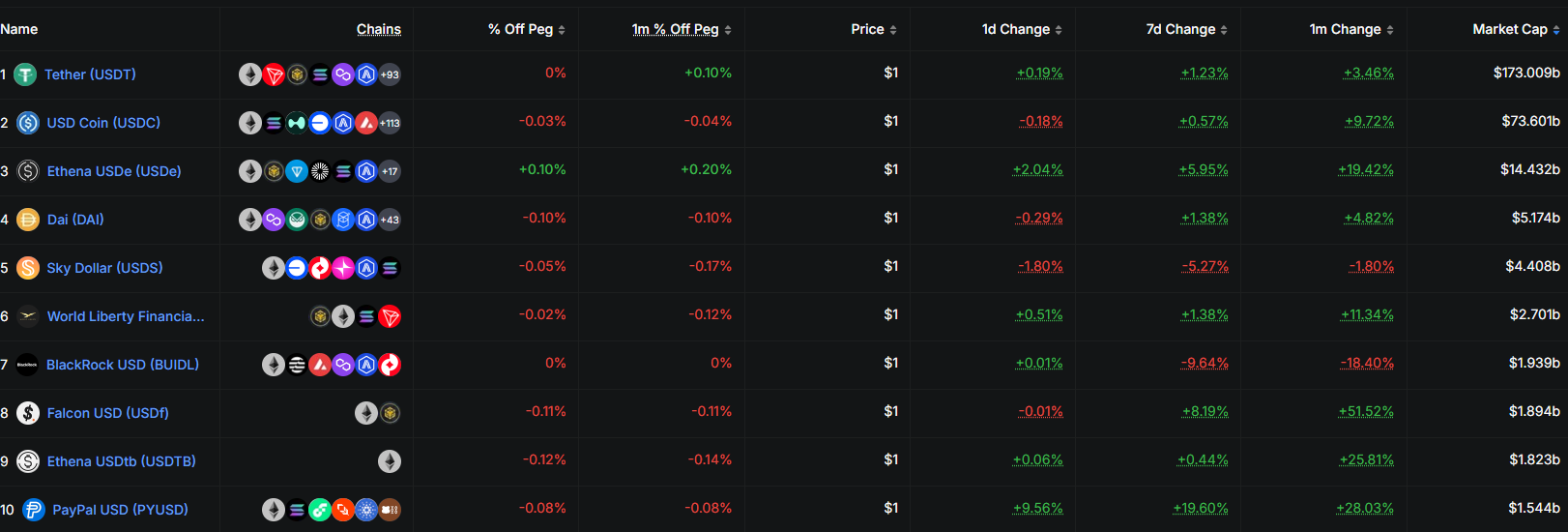
Task: Click the Avalanche chain icon in USDC row
Action: tap(366, 123)
